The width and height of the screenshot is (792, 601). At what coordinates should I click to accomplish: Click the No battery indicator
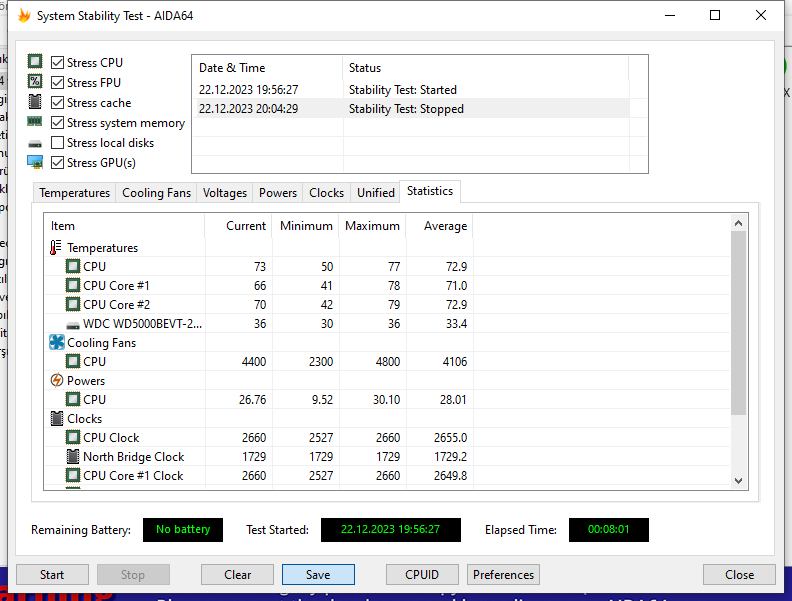tap(183, 530)
